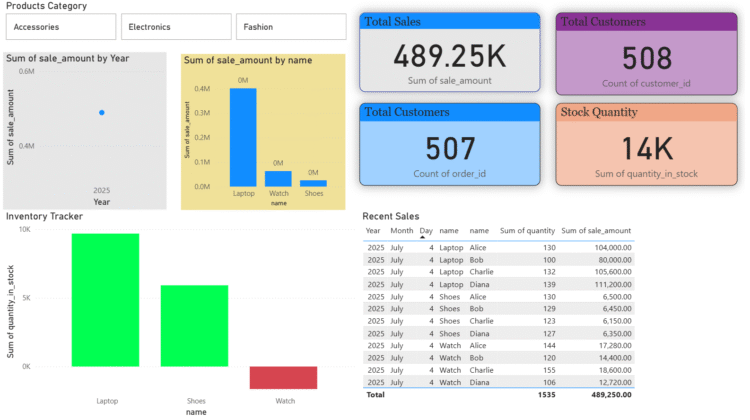Sort table by Year column header
750x420 pixels.
click(373, 231)
